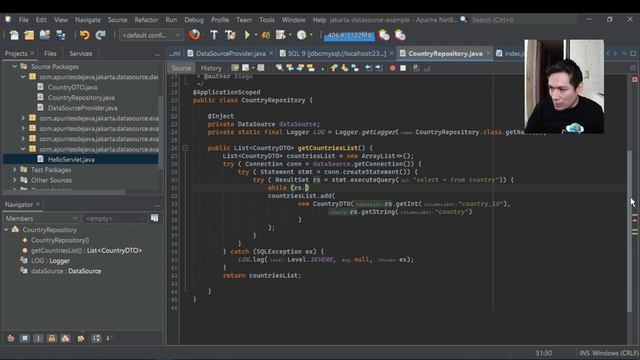
Task: Click the Open Project toolbar icon
Action: click(44, 36)
